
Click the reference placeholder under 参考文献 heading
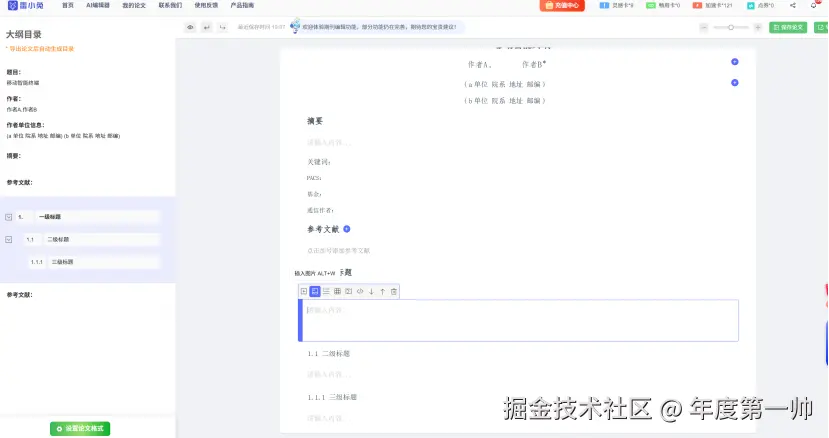[338, 251]
